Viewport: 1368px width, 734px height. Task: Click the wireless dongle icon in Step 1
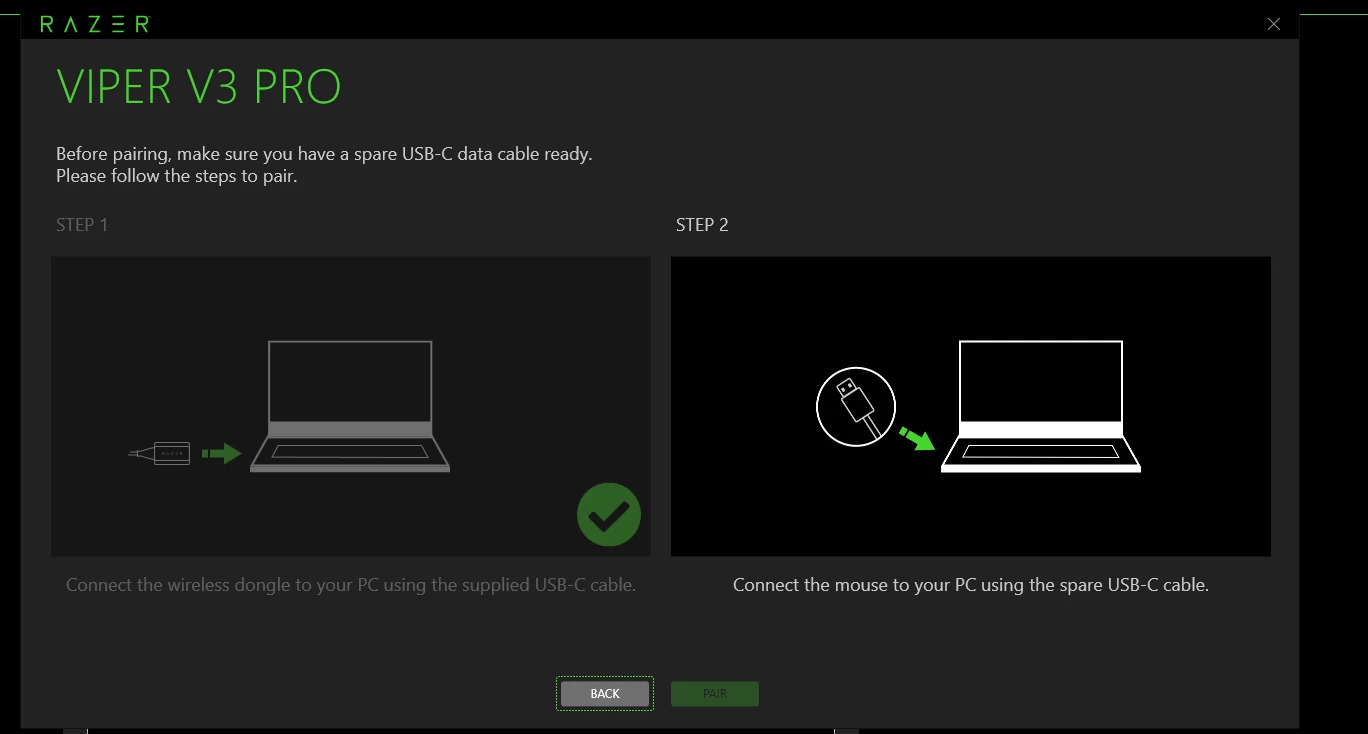click(x=160, y=453)
